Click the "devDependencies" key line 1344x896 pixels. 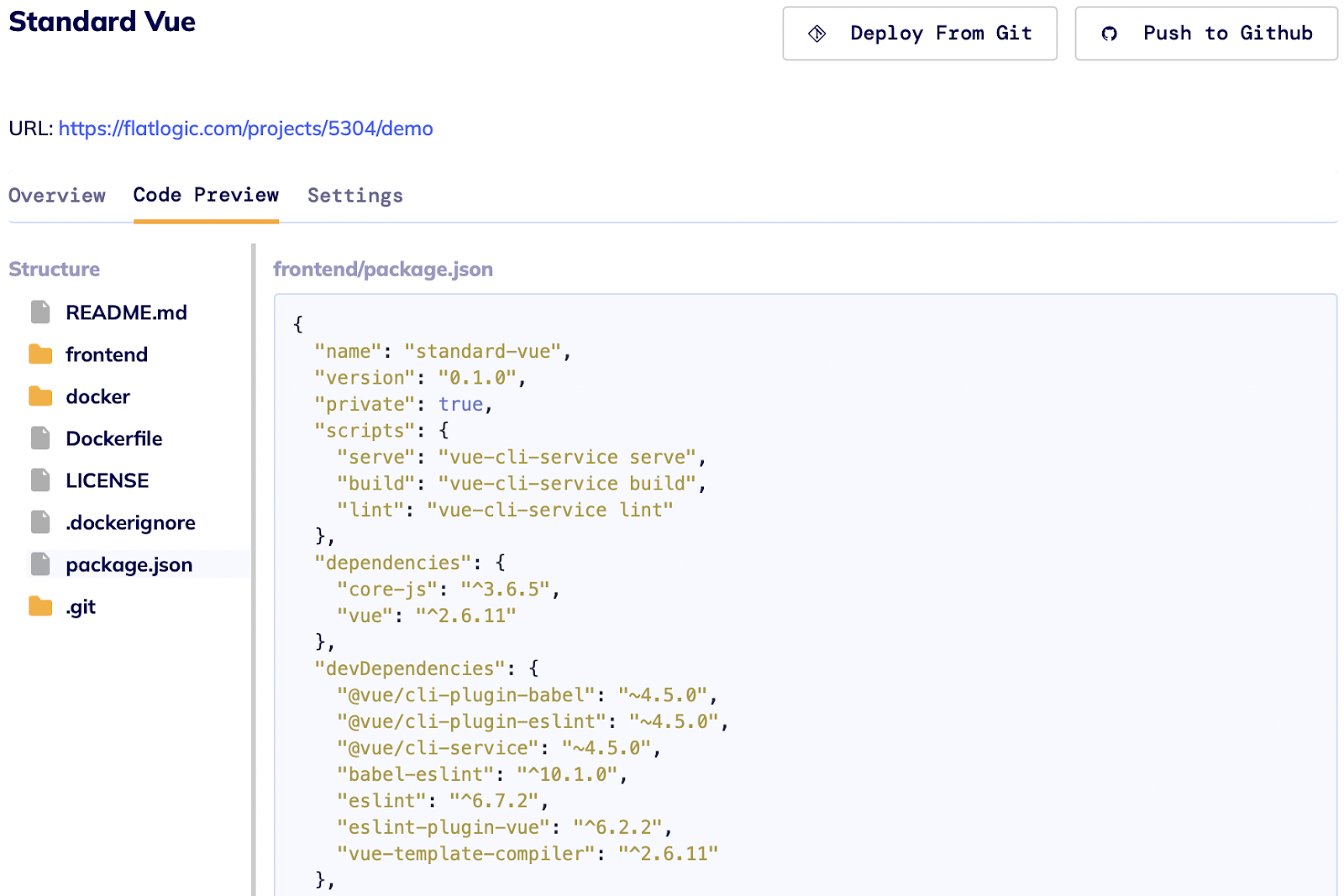click(427, 668)
